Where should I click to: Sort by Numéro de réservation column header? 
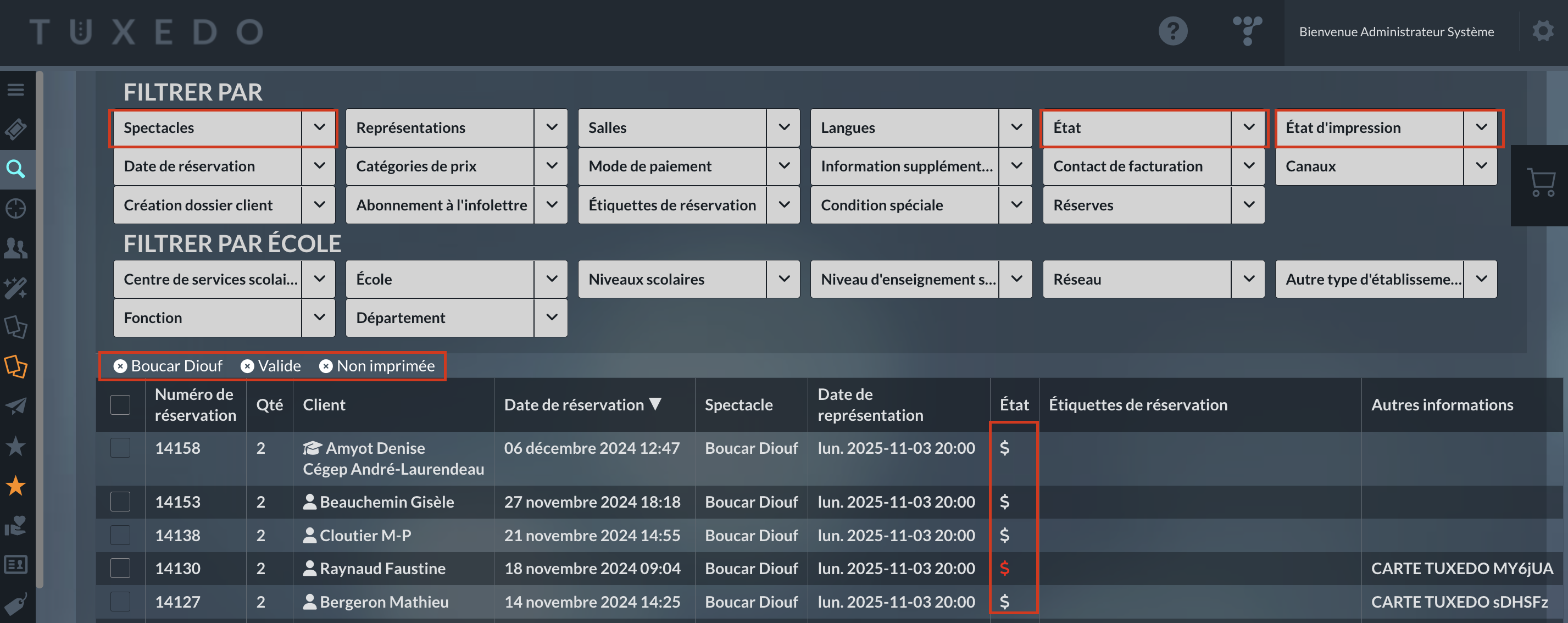point(196,405)
